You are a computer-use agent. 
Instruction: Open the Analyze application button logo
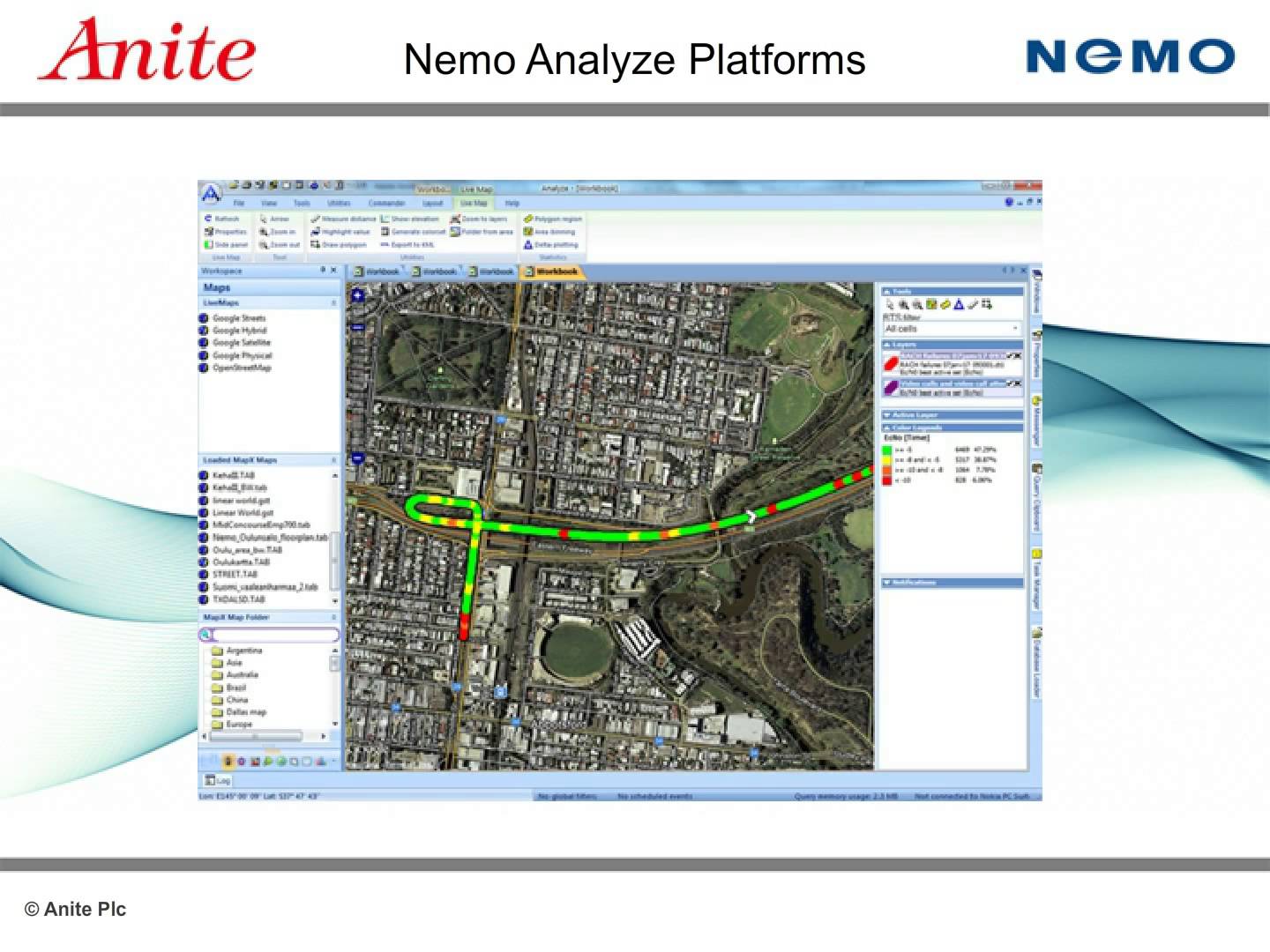pos(210,194)
